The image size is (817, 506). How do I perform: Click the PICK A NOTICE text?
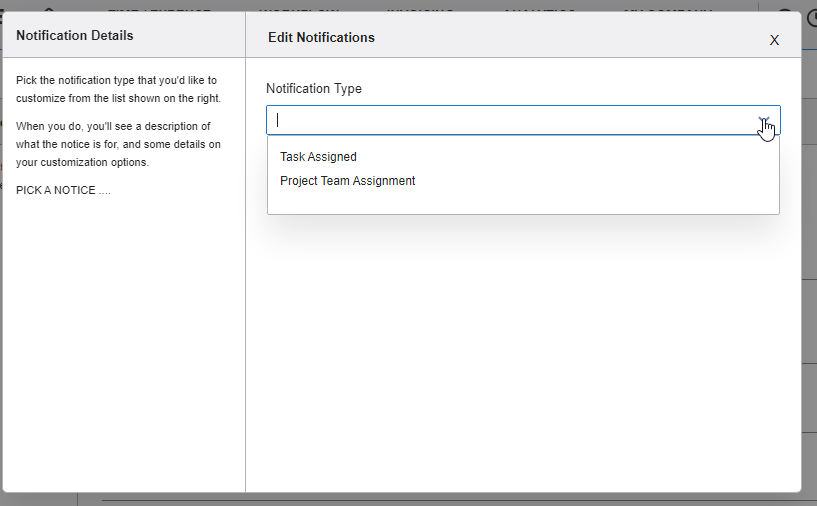[x=63, y=190]
